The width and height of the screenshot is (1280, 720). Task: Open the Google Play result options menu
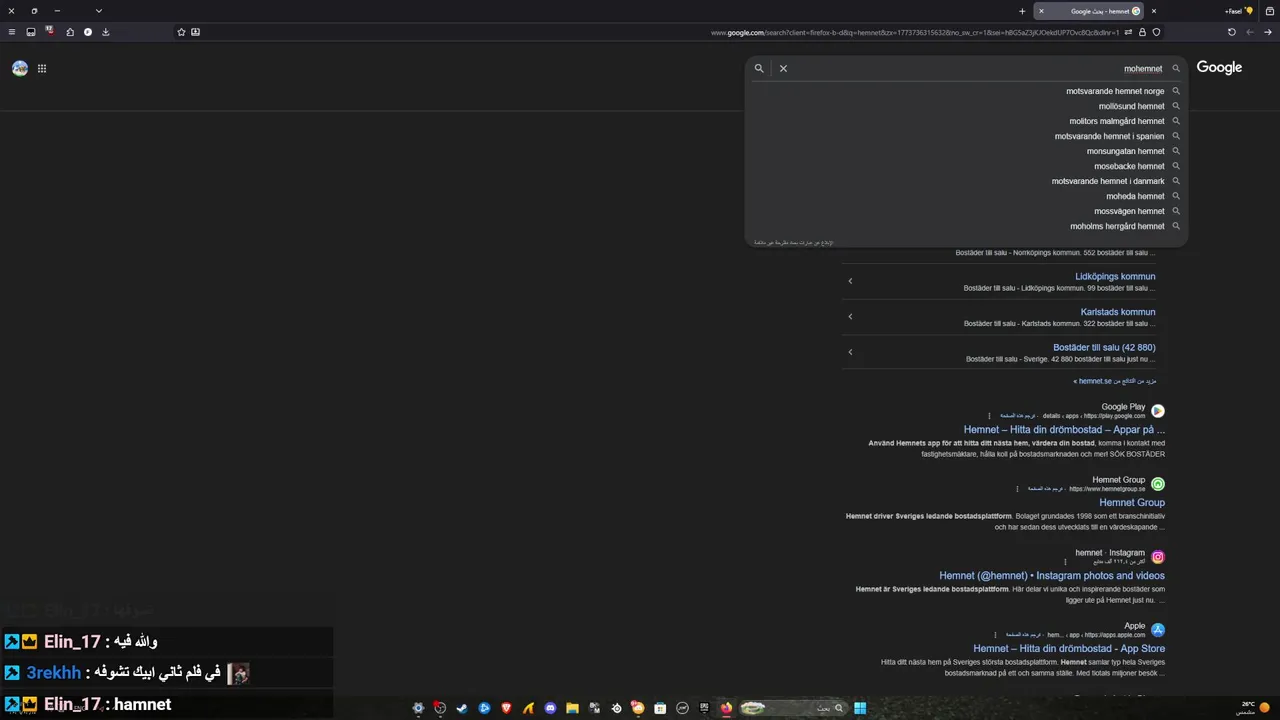(990, 416)
